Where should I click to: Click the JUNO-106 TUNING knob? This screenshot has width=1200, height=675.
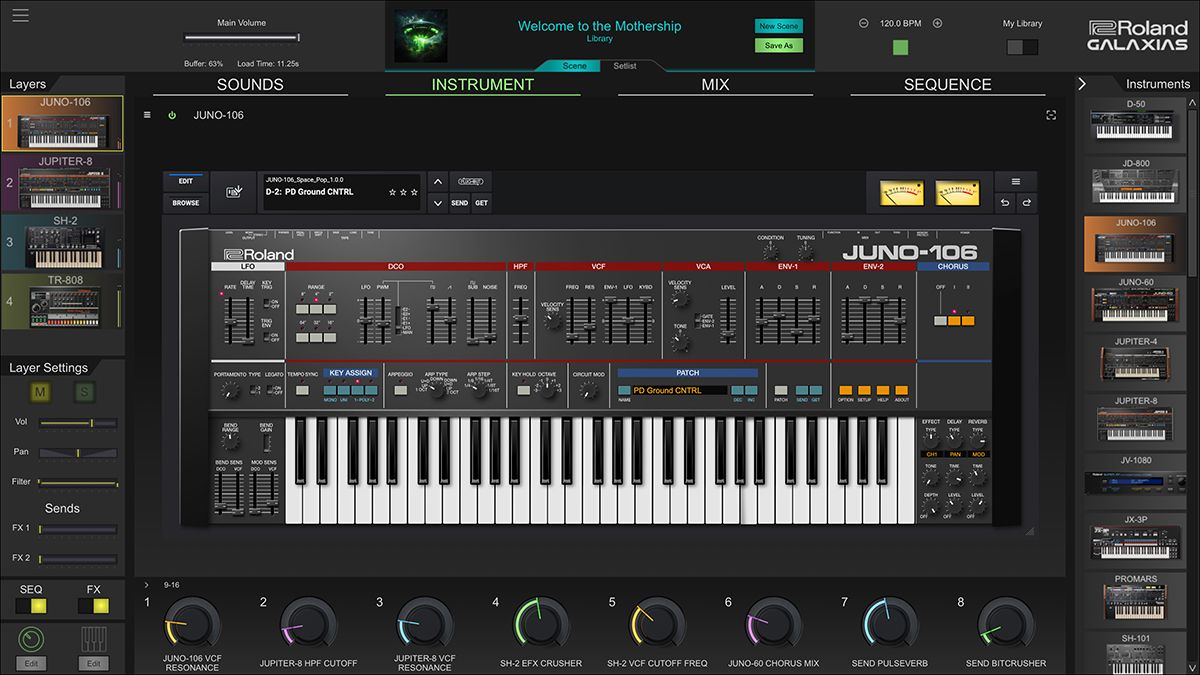806,252
